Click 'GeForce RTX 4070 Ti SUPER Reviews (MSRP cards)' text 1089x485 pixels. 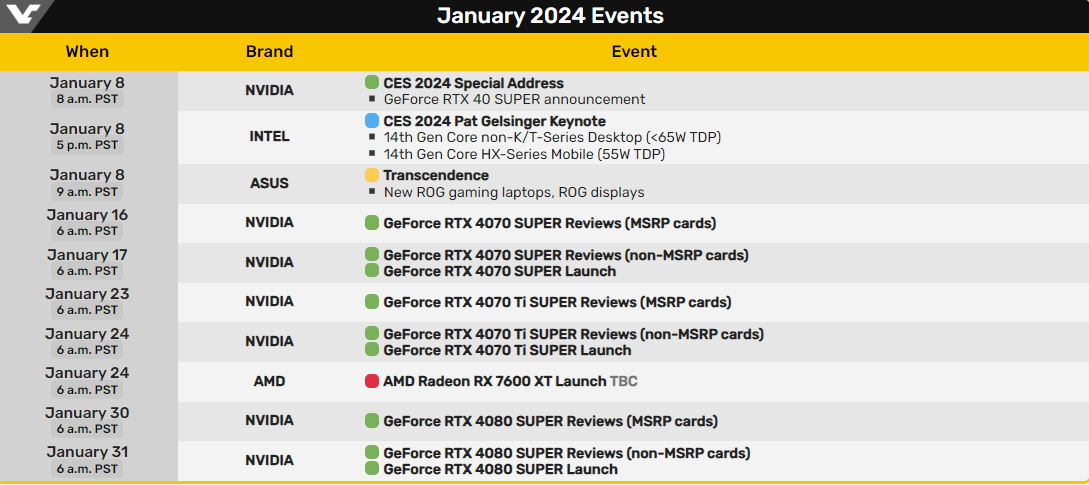[558, 302]
